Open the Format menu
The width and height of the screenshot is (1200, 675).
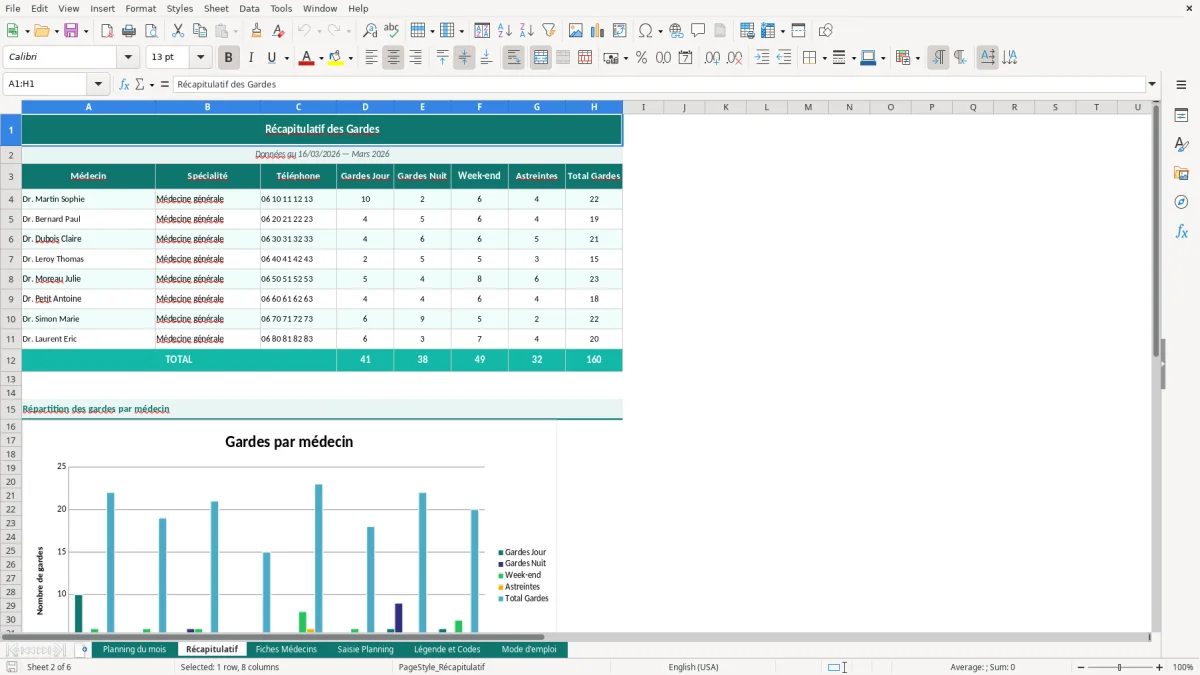click(141, 8)
